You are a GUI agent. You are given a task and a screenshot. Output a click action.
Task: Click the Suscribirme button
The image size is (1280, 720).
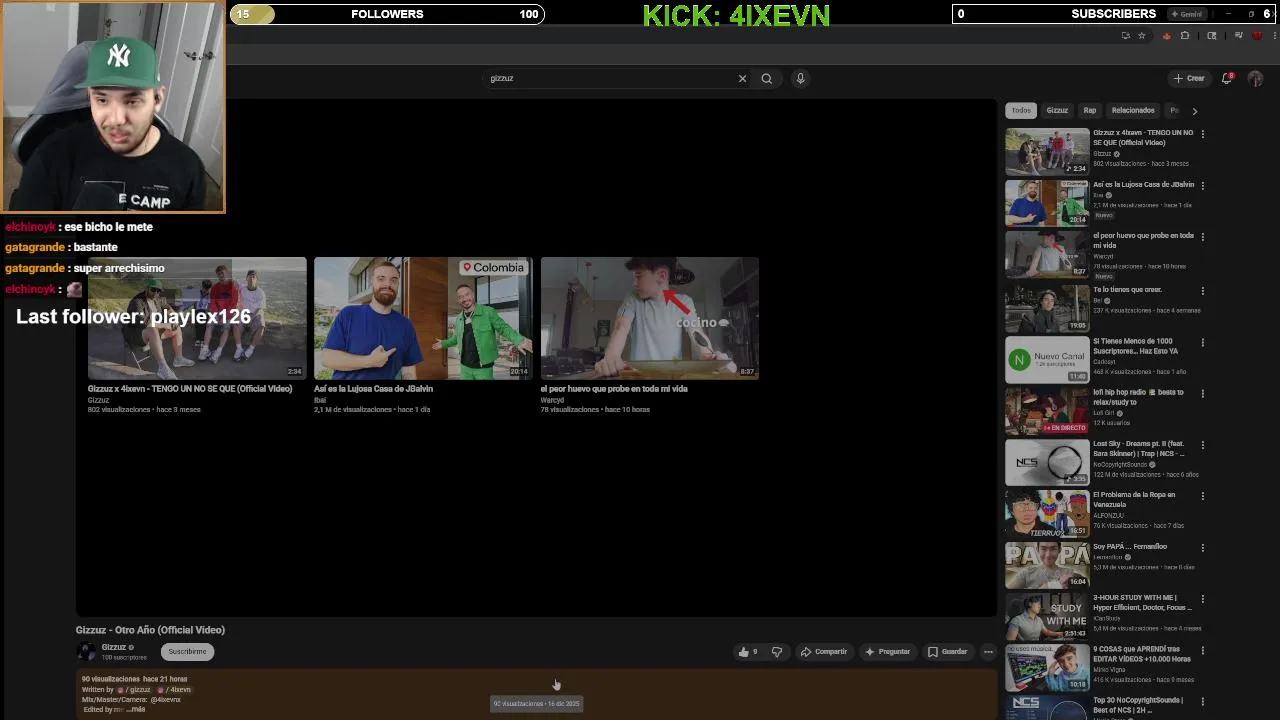point(187,652)
